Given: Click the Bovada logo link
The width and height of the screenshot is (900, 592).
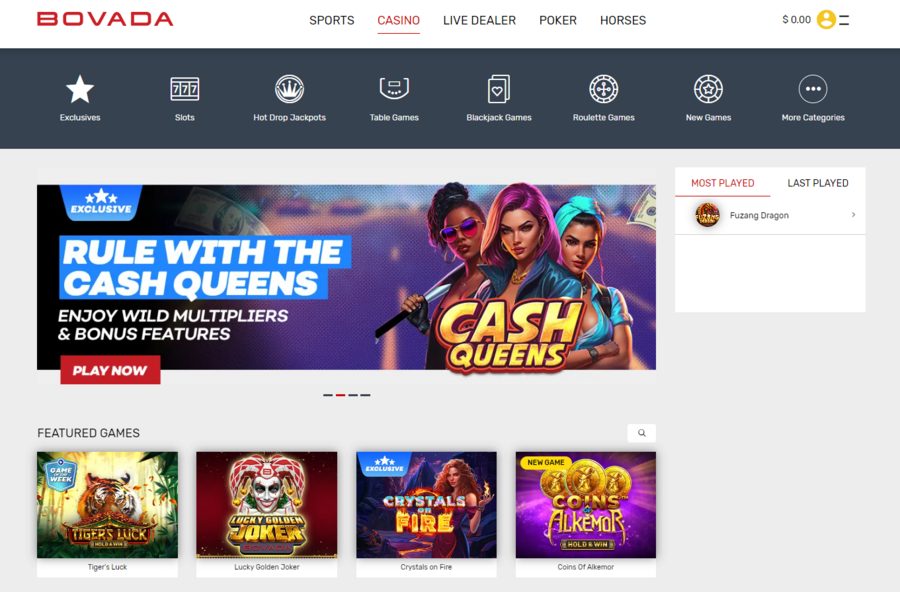Looking at the screenshot, I should pos(105,19).
